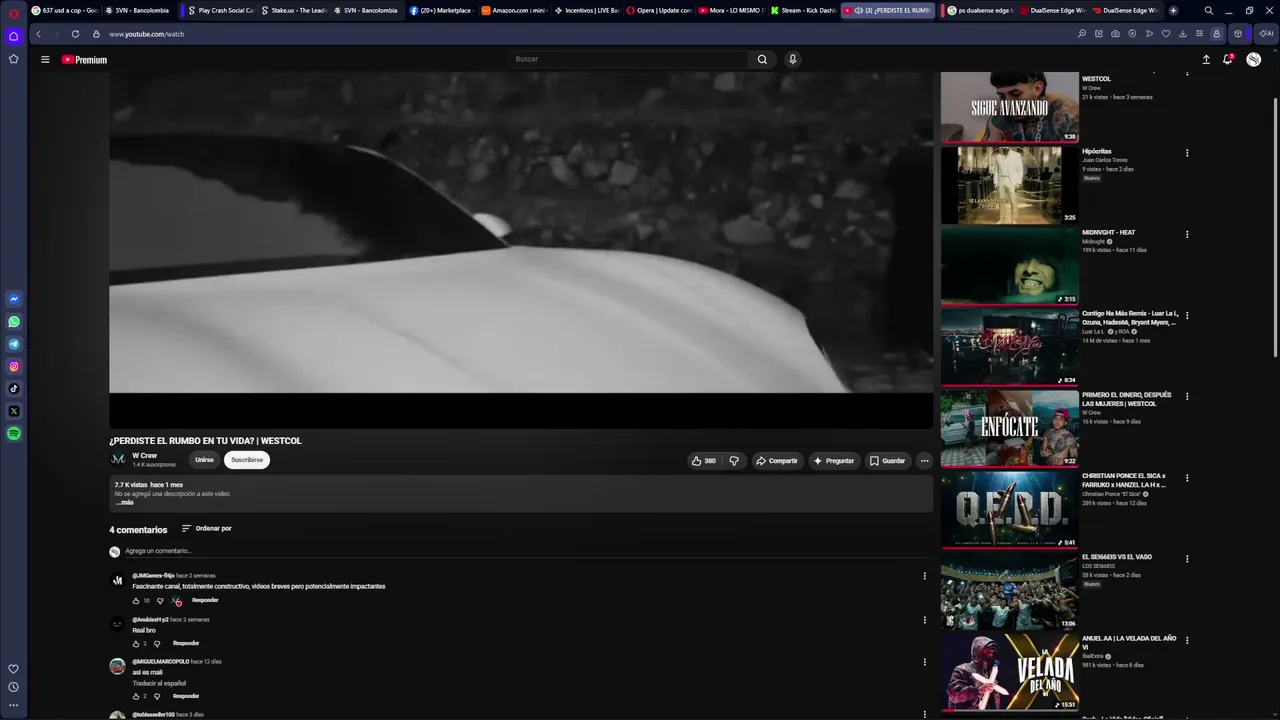Open options for PRIMERO EL DINERO video
The image size is (1280, 720).
tap(1187, 396)
